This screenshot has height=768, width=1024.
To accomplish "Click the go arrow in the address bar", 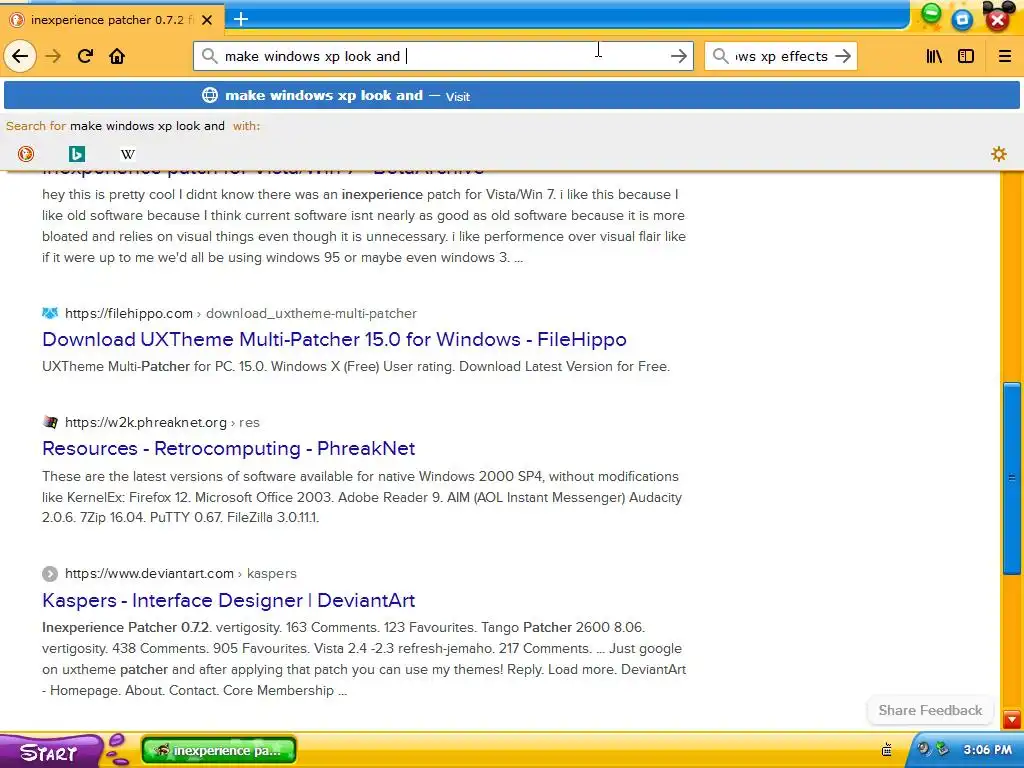I will click(679, 56).
